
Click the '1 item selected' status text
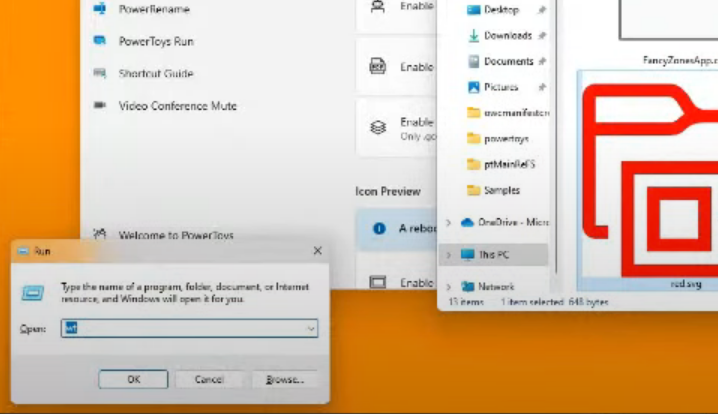point(532,302)
